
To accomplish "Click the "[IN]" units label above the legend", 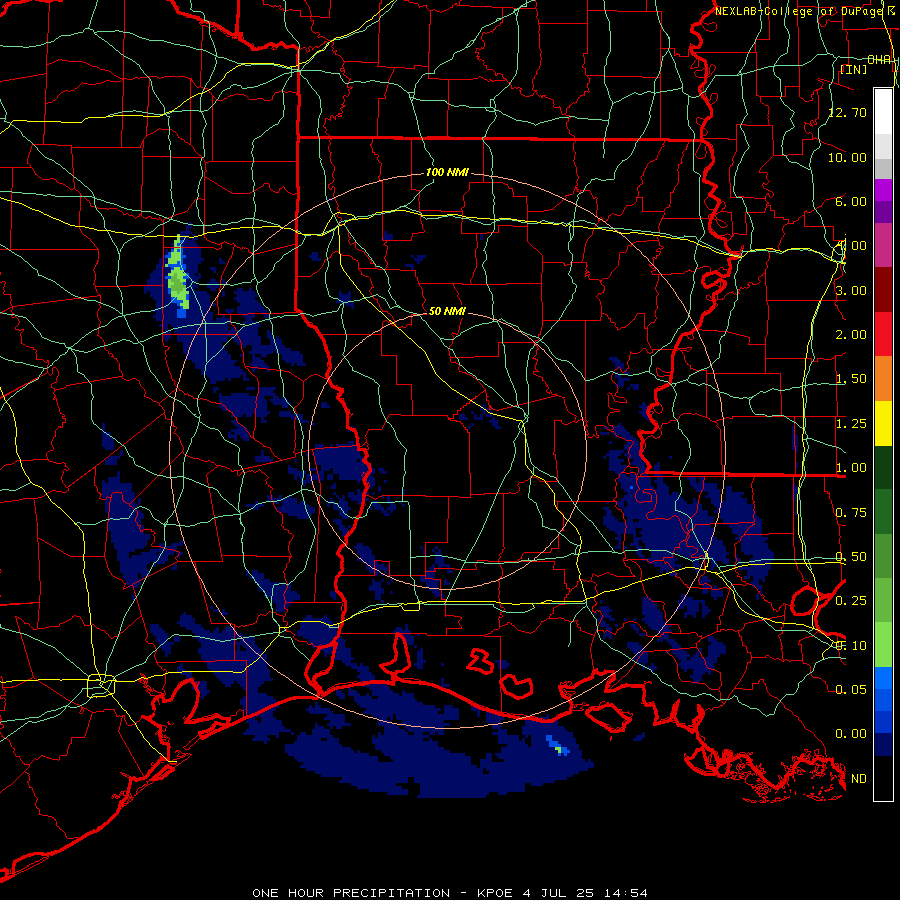I will (854, 69).
